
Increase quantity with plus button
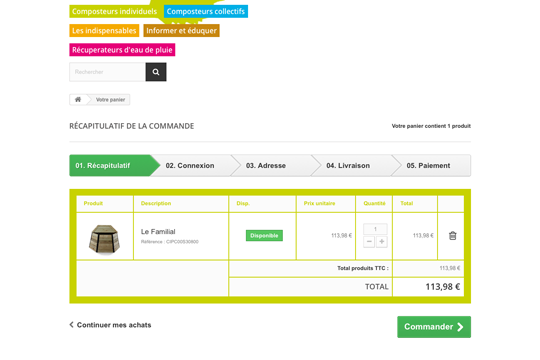point(382,242)
